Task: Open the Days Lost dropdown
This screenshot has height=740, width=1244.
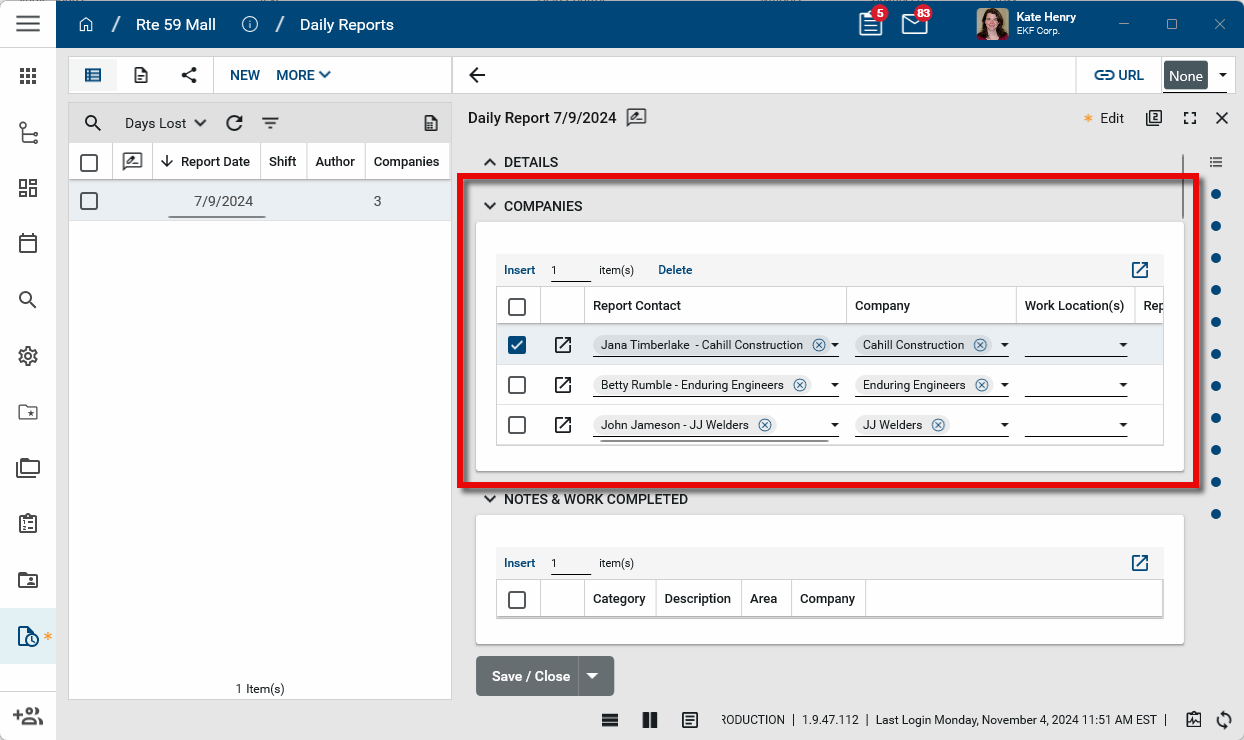Action: 165,123
